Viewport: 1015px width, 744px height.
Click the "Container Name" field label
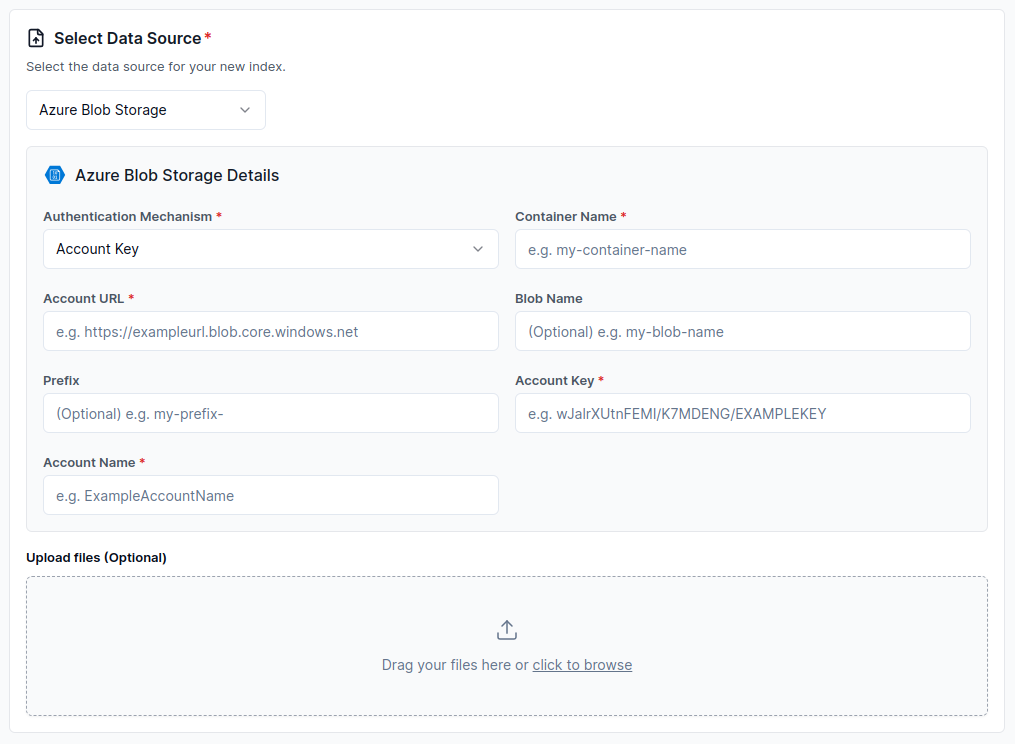(565, 216)
